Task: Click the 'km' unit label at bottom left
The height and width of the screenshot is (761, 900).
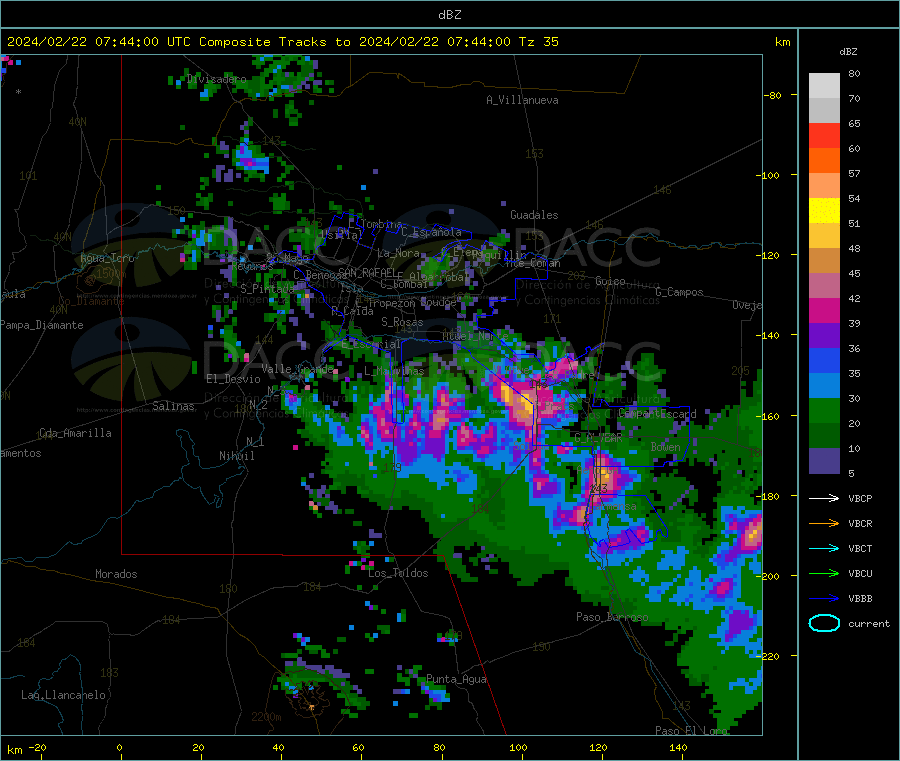Action: tap(14, 750)
